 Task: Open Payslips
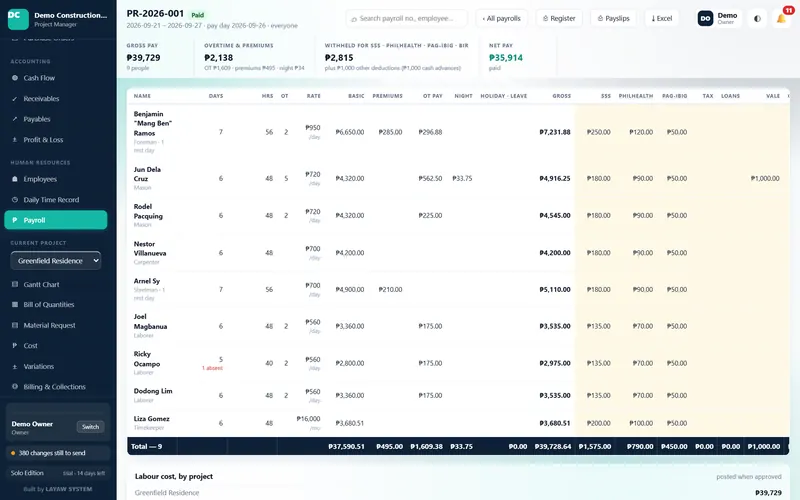pyautogui.click(x=614, y=18)
